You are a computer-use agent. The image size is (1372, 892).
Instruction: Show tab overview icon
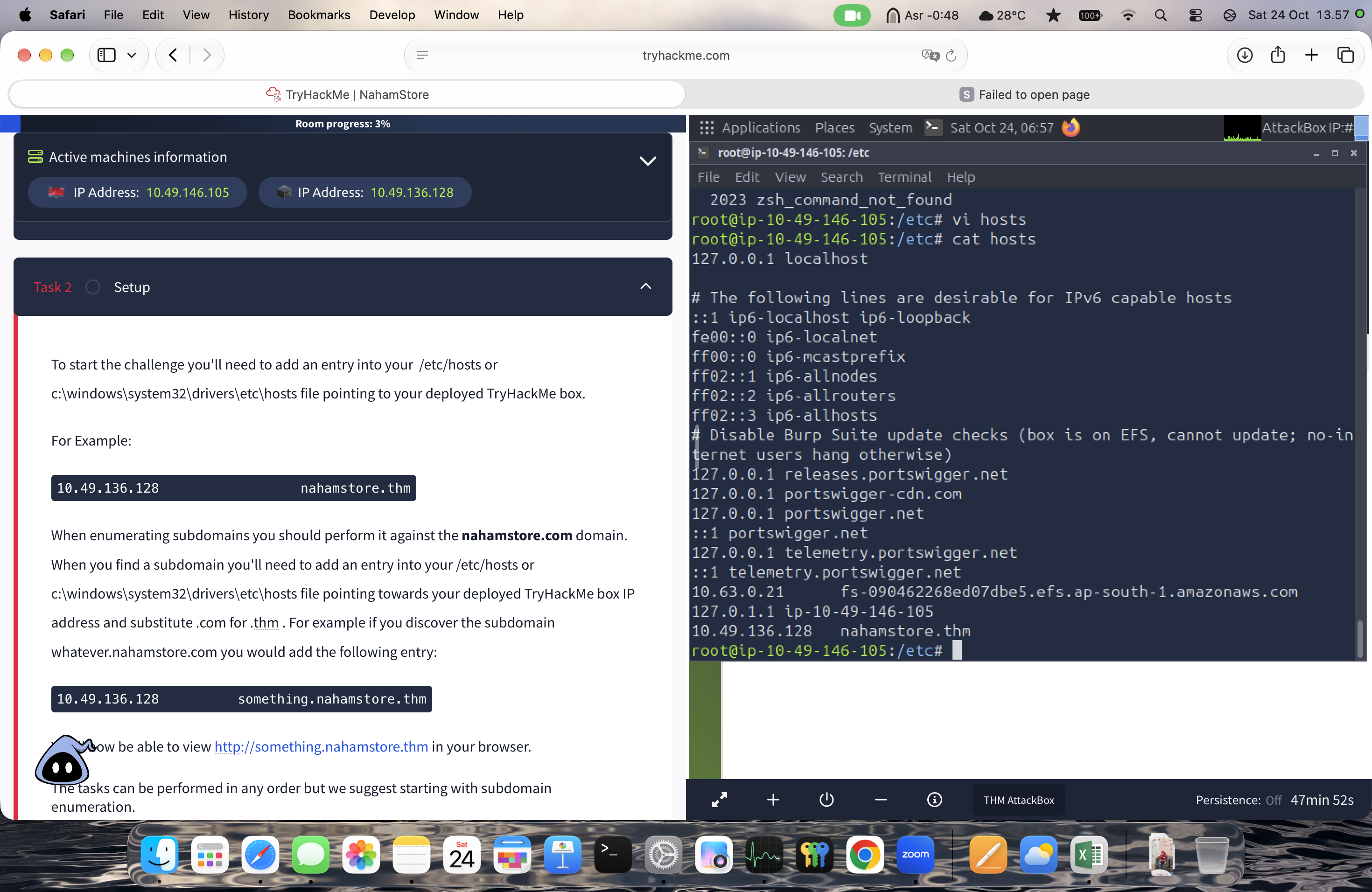pyautogui.click(x=1345, y=56)
